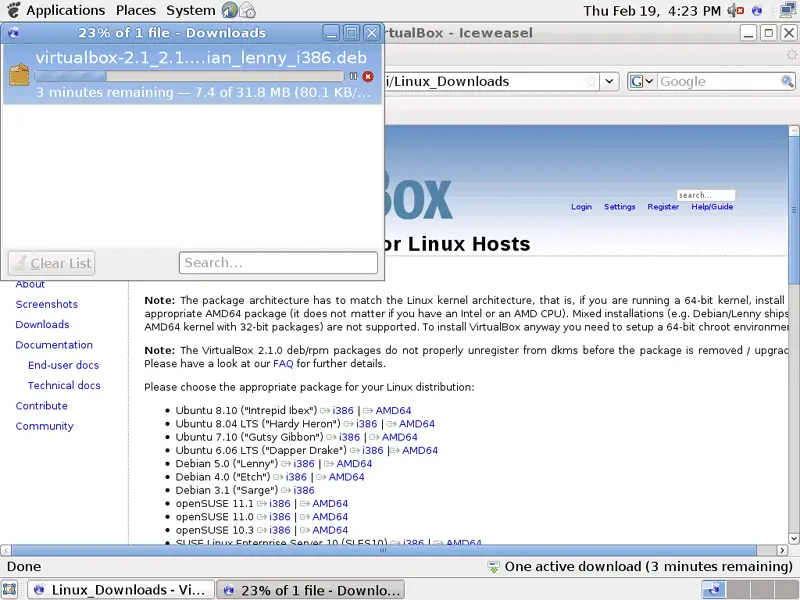Screen dimensions: 800x600
Task: Open the volume control tray icon
Action: [x=736, y=10]
